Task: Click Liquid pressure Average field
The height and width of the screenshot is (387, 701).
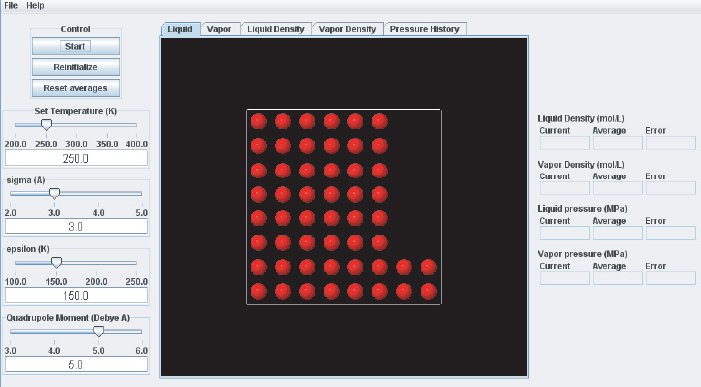Action: point(617,233)
